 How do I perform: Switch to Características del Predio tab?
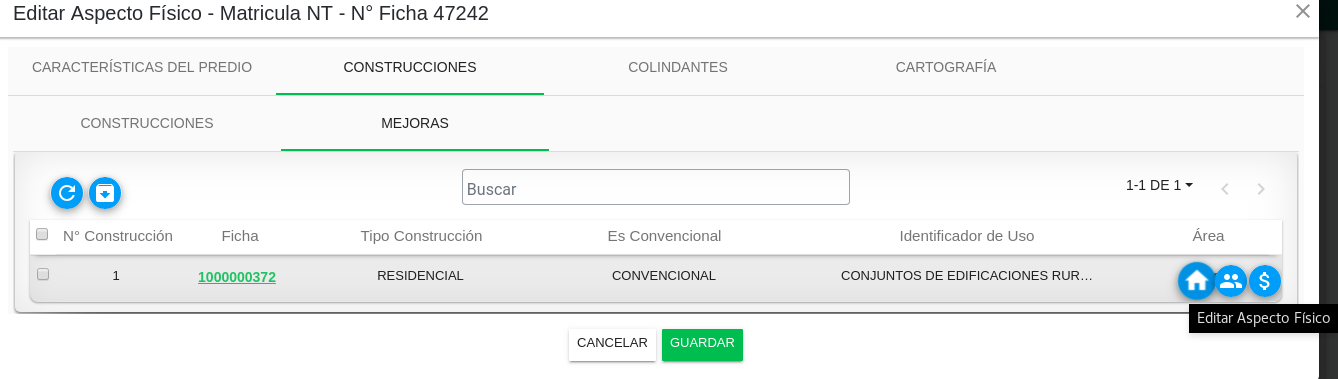click(x=142, y=67)
